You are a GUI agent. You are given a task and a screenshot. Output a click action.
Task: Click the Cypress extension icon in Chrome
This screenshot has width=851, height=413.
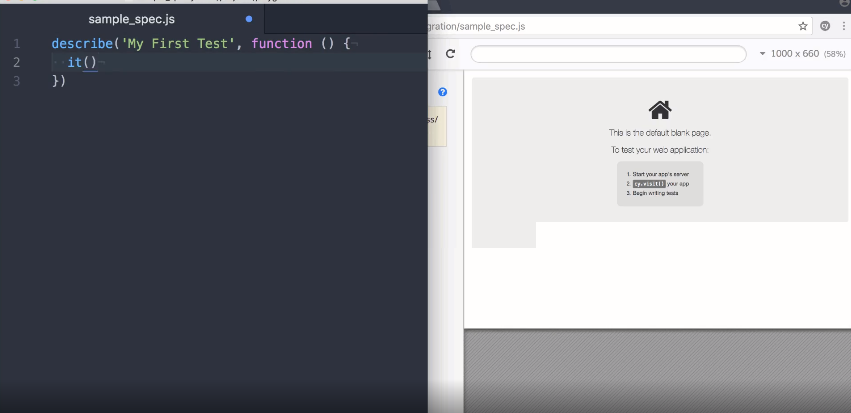(x=826, y=26)
